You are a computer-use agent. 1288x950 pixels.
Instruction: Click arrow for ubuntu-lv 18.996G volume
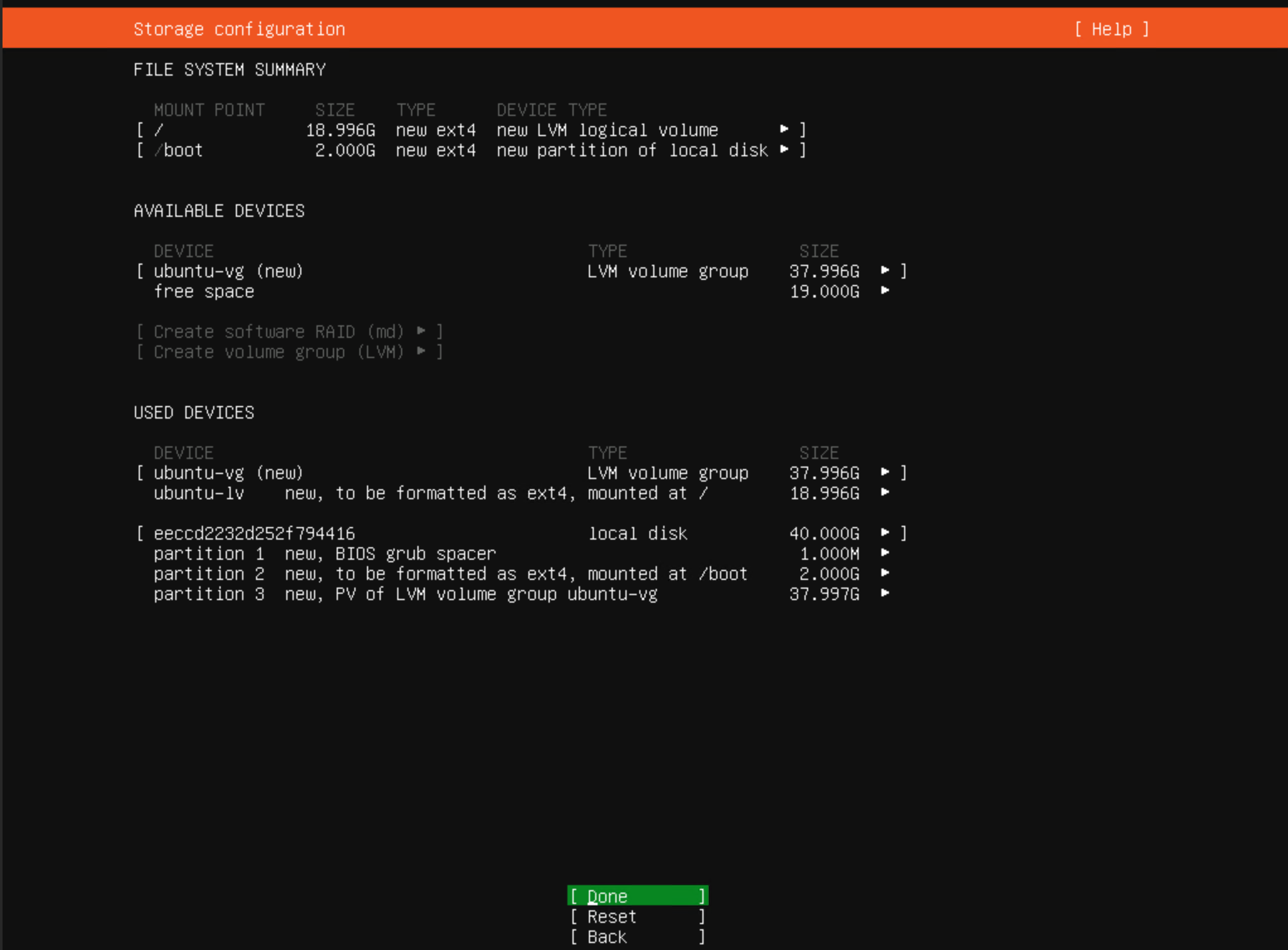[x=885, y=492]
